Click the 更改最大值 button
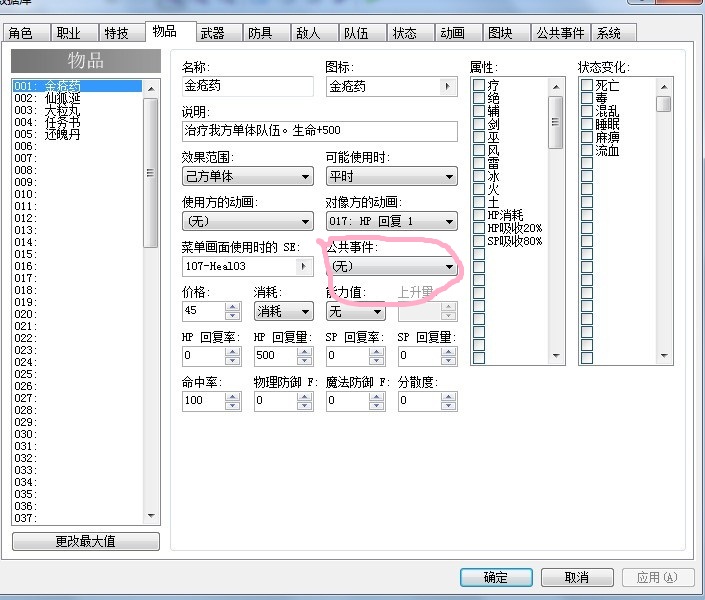Screen dimensions: 705x600 pos(85,541)
